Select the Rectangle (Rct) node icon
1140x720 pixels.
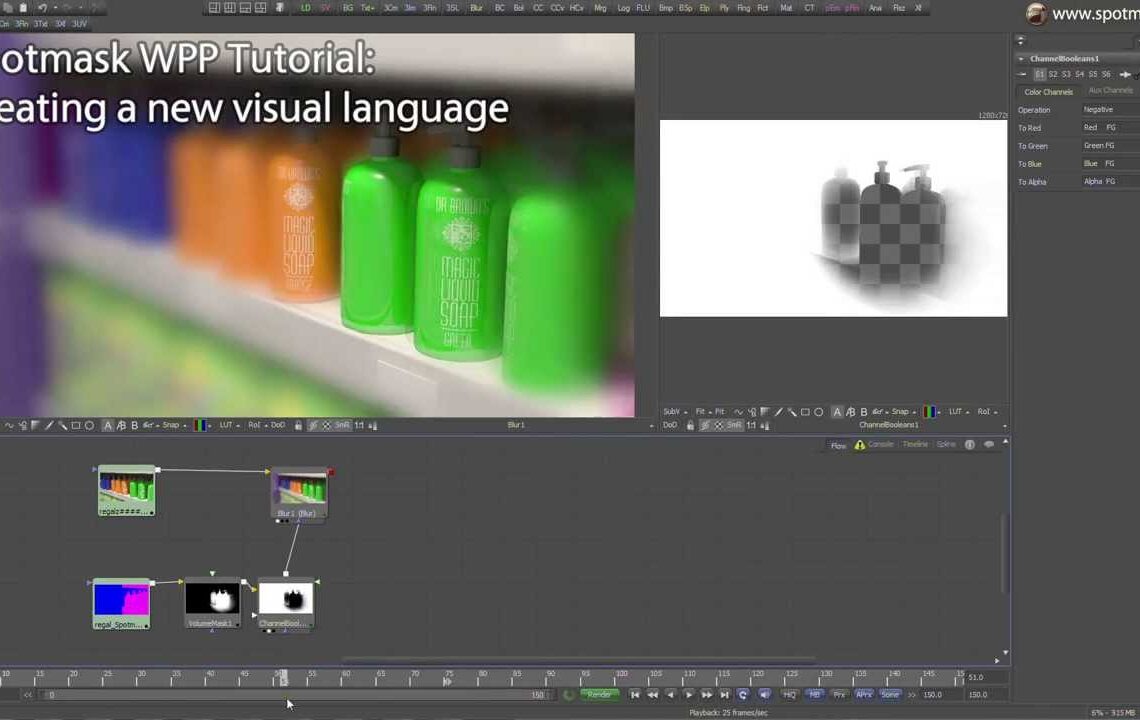coord(763,8)
